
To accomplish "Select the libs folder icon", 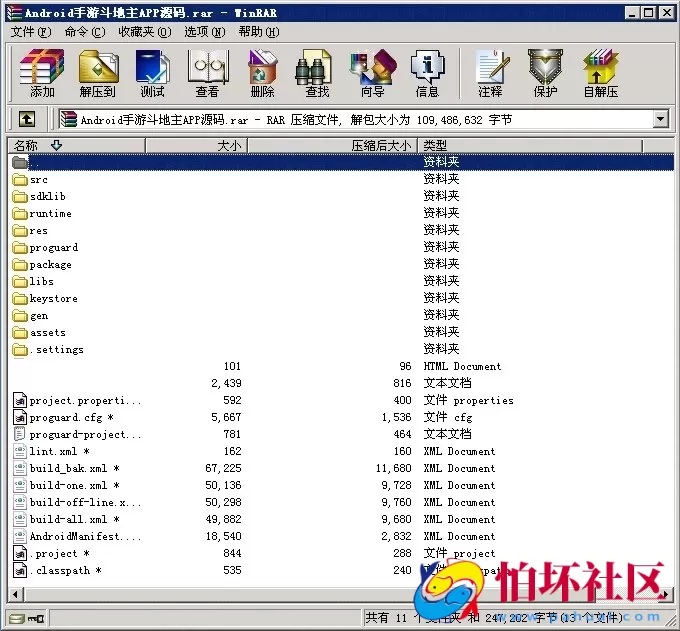I will [x=20, y=281].
